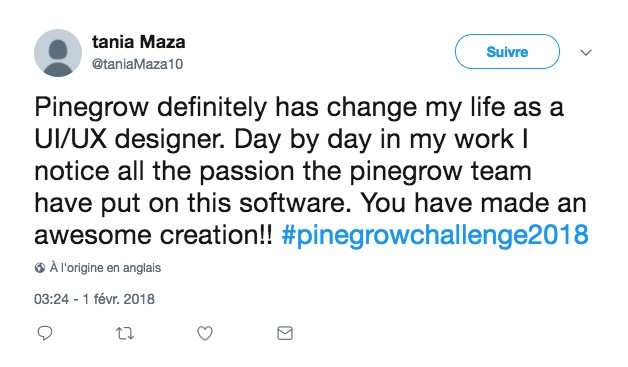This screenshot has width=628, height=367.
Task: Like the tweet with the heart icon
Action: point(205,333)
